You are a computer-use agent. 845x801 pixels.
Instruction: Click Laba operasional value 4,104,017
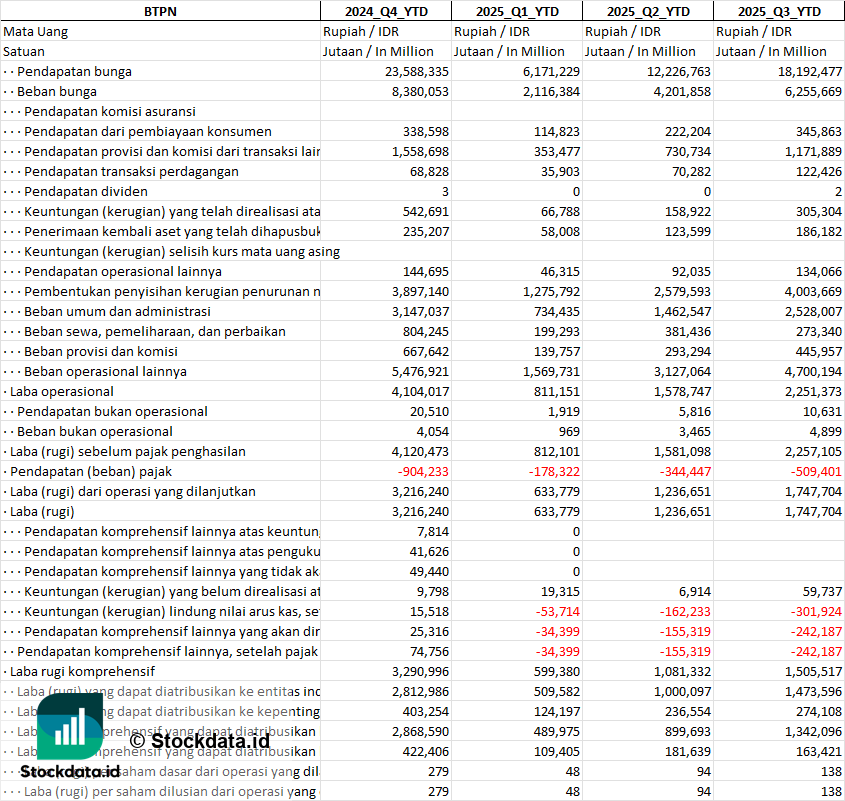[x=420, y=391]
